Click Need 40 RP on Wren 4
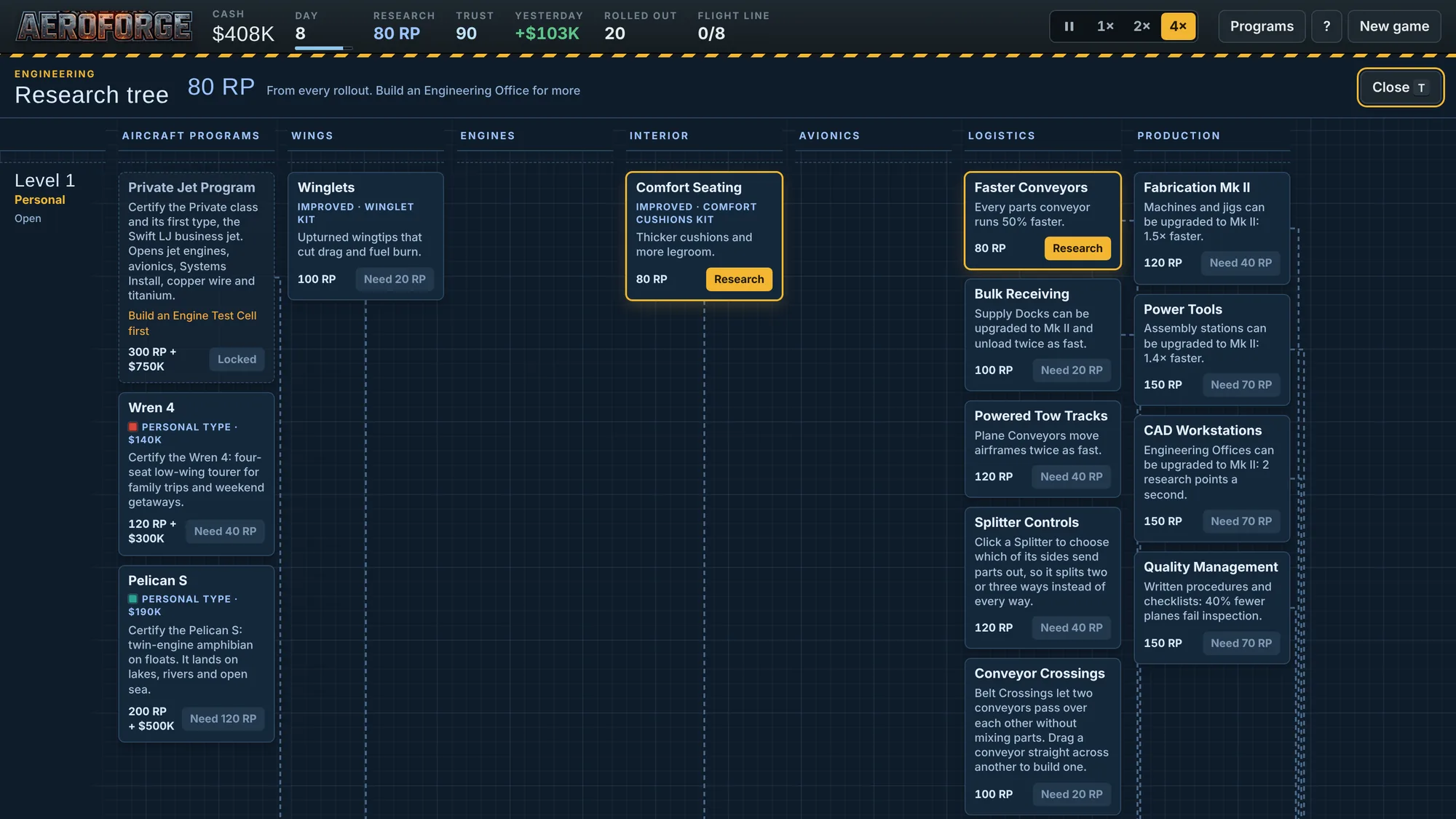Viewport: 1456px width, 819px height. tap(225, 531)
